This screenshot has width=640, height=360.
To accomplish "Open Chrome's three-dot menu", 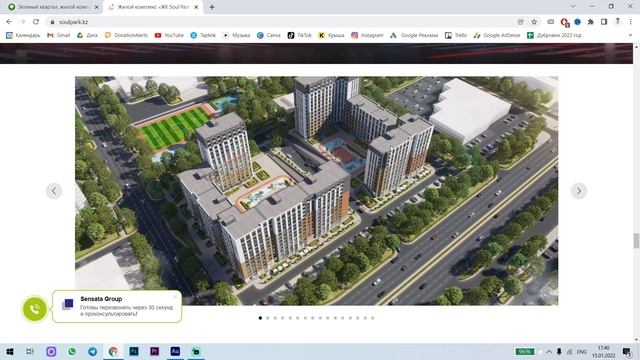I will pyautogui.click(x=631, y=22).
